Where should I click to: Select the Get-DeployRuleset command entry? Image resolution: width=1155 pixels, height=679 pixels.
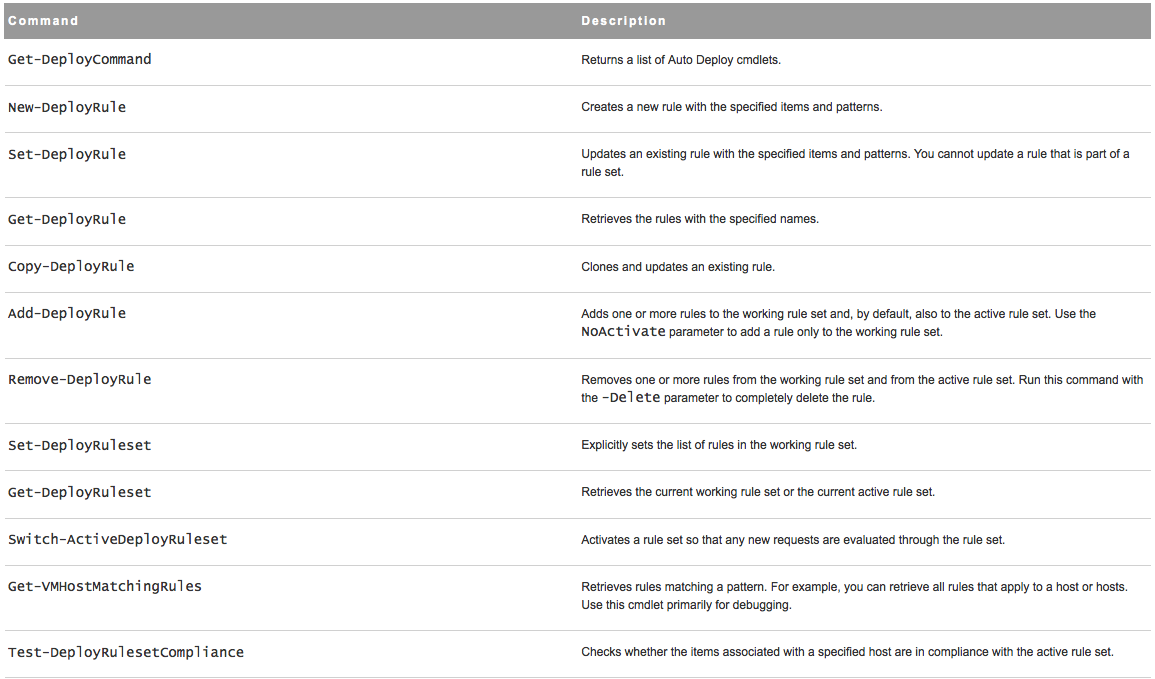[x=80, y=493]
